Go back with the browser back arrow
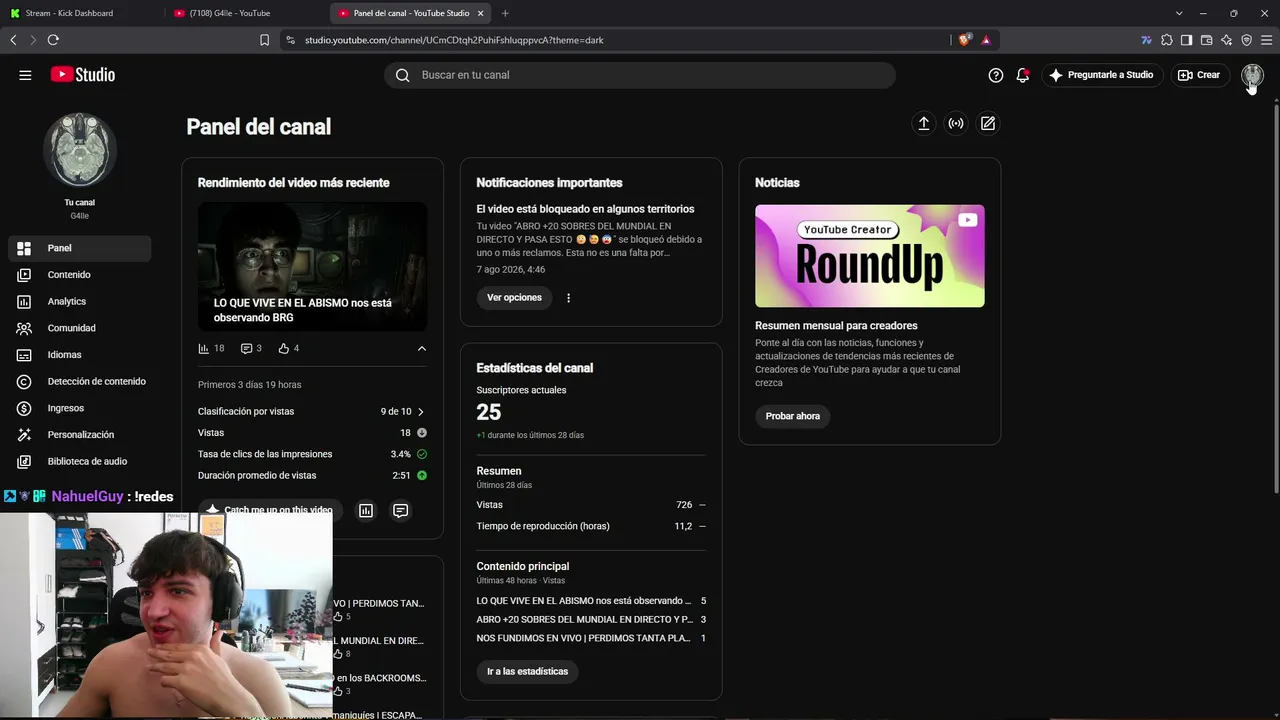The width and height of the screenshot is (1280, 720). (x=13, y=40)
